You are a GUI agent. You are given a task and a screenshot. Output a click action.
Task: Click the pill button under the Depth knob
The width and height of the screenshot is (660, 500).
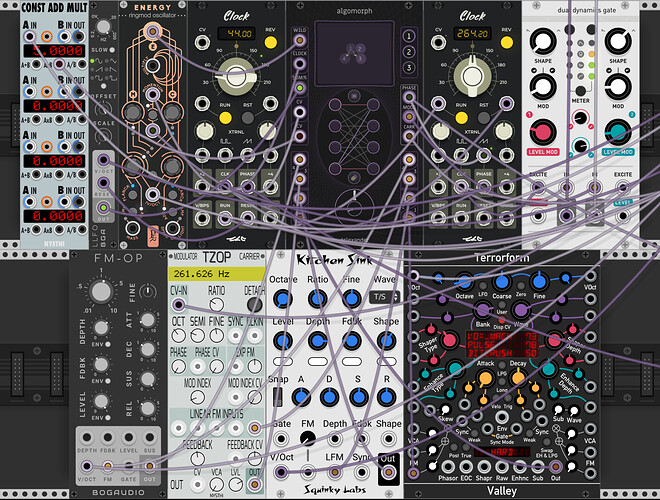point(317,361)
